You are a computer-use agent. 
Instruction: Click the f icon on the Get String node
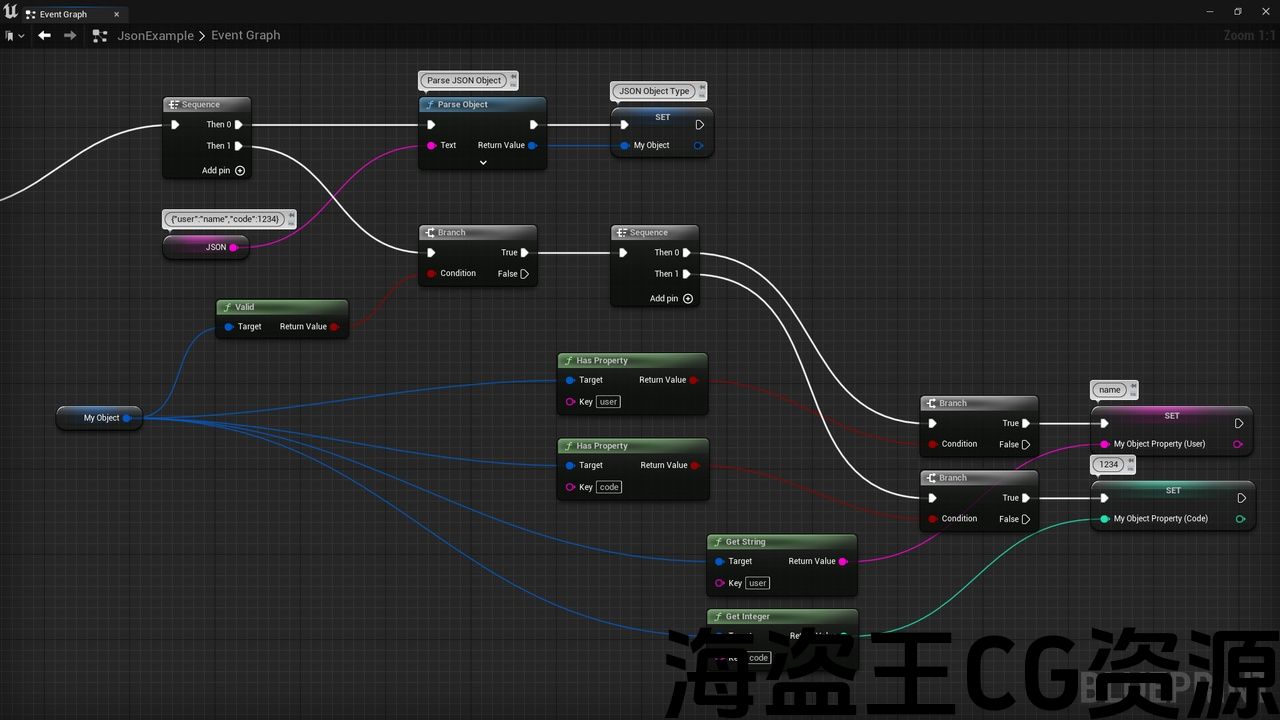point(717,541)
